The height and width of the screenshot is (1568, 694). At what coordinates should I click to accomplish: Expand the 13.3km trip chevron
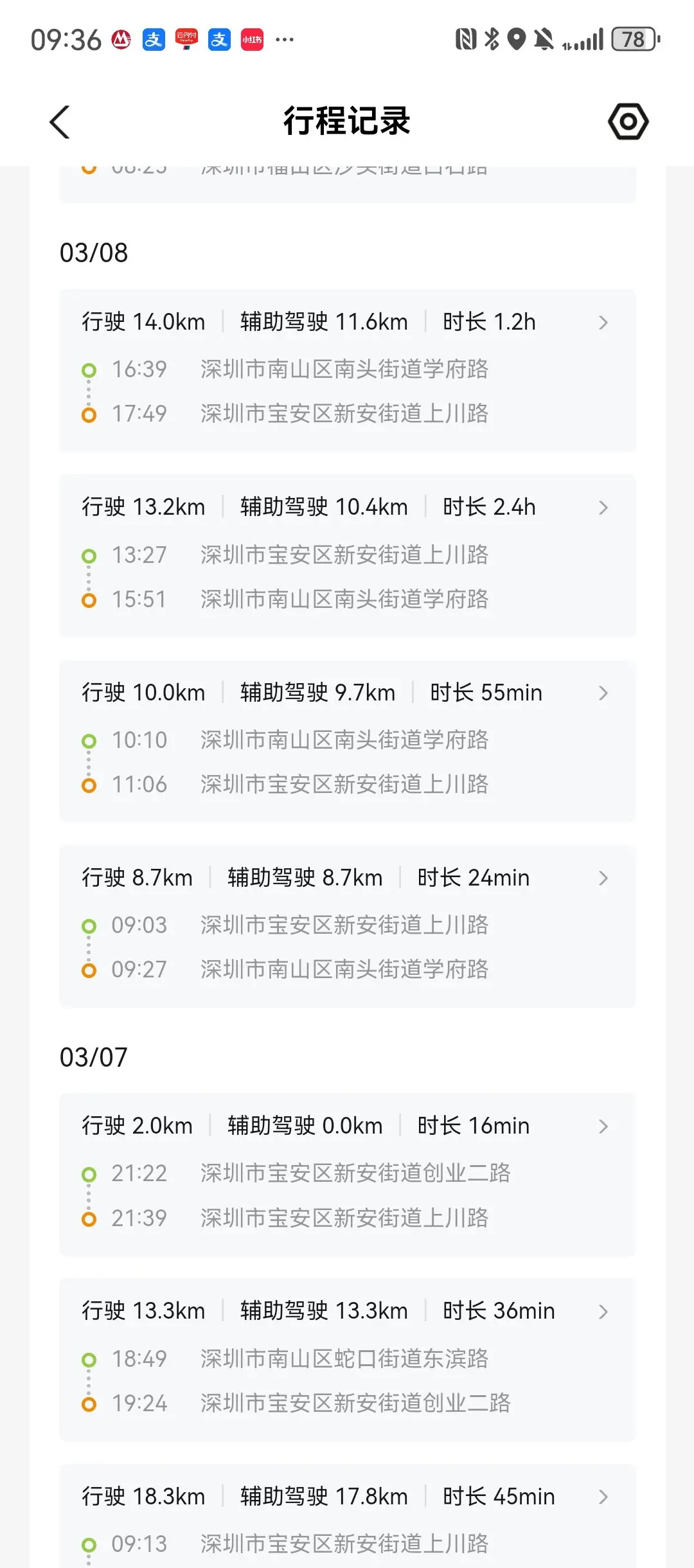tap(603, 1312)
